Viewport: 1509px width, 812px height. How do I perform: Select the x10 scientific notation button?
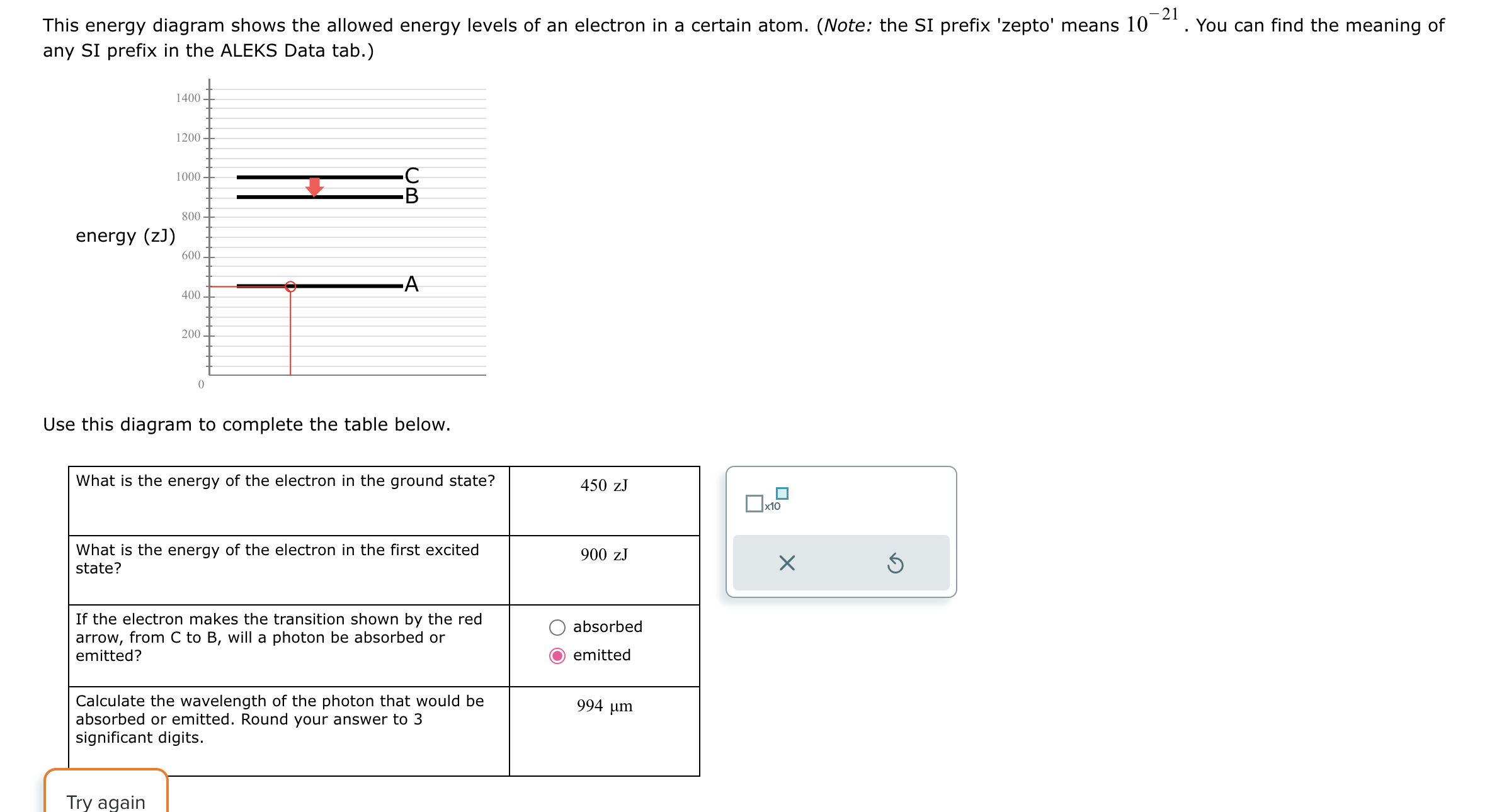pos(772,505)
